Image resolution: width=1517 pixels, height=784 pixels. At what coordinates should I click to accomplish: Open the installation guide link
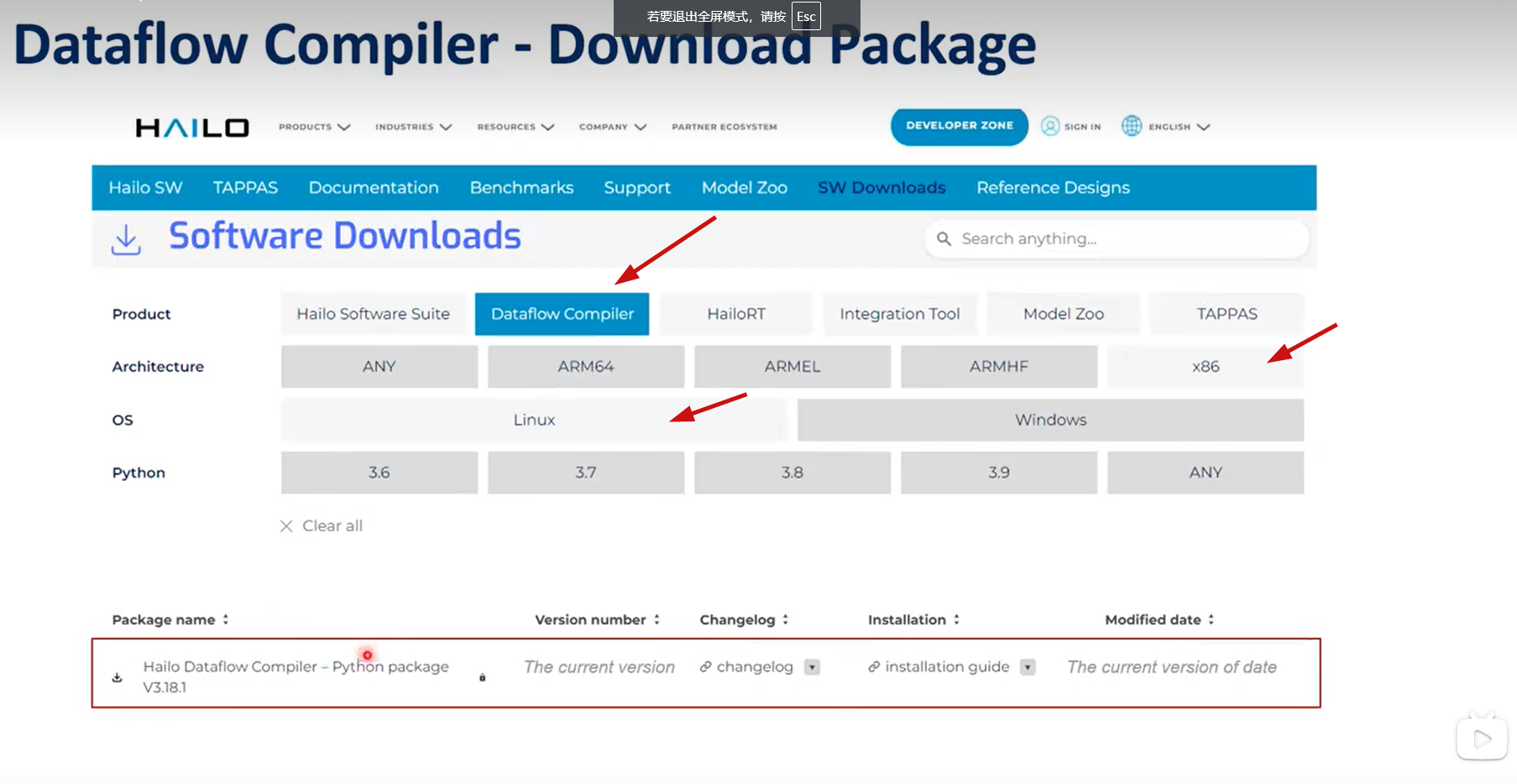(x=947, y=666)
